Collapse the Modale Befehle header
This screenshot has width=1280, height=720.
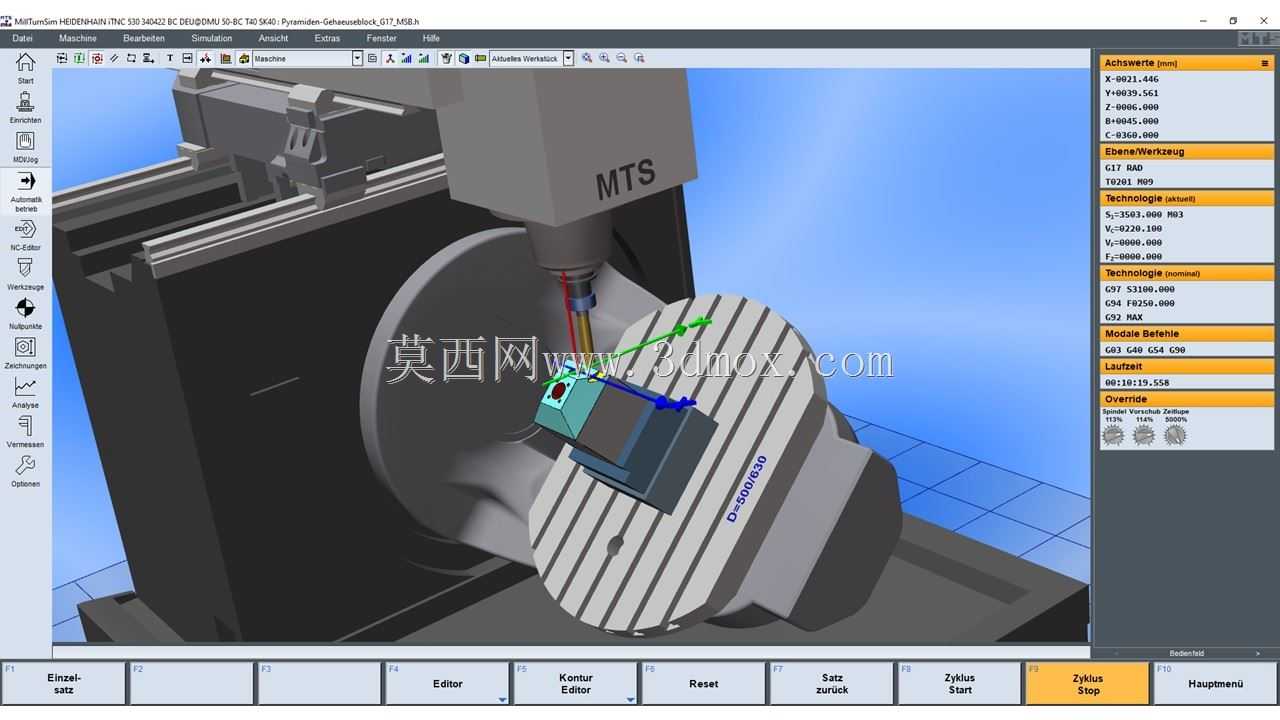point(1187,334)
